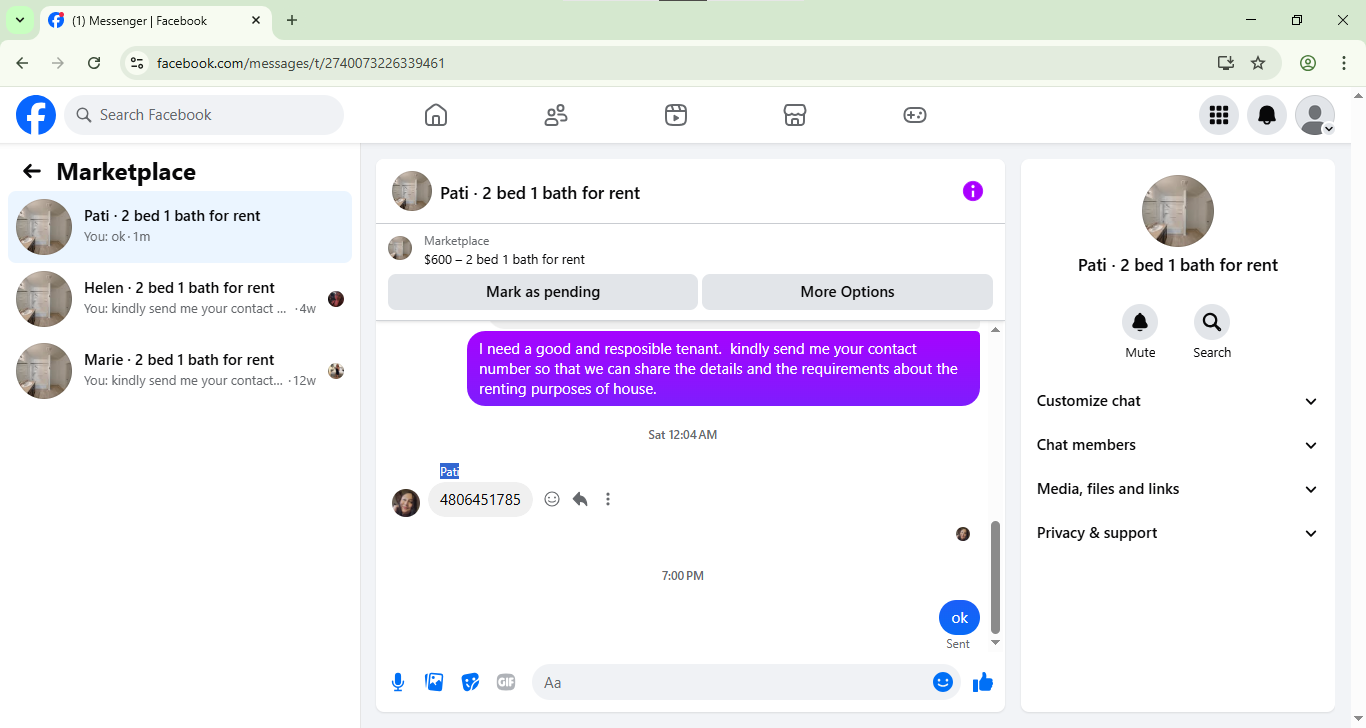
Task: Open the Facebook menu grid icon
Action: tap(1219, 115)
